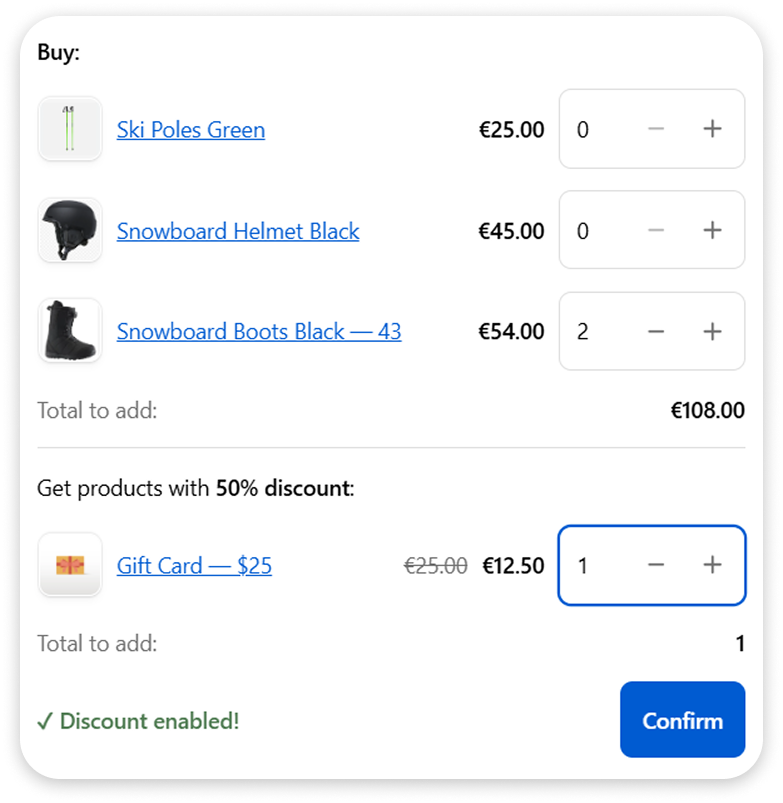The height and width of the screenshot is (803, 783).
Task: Open the Gift Card — $25 link
Action: pyautogui.click(x=194, y=566)
